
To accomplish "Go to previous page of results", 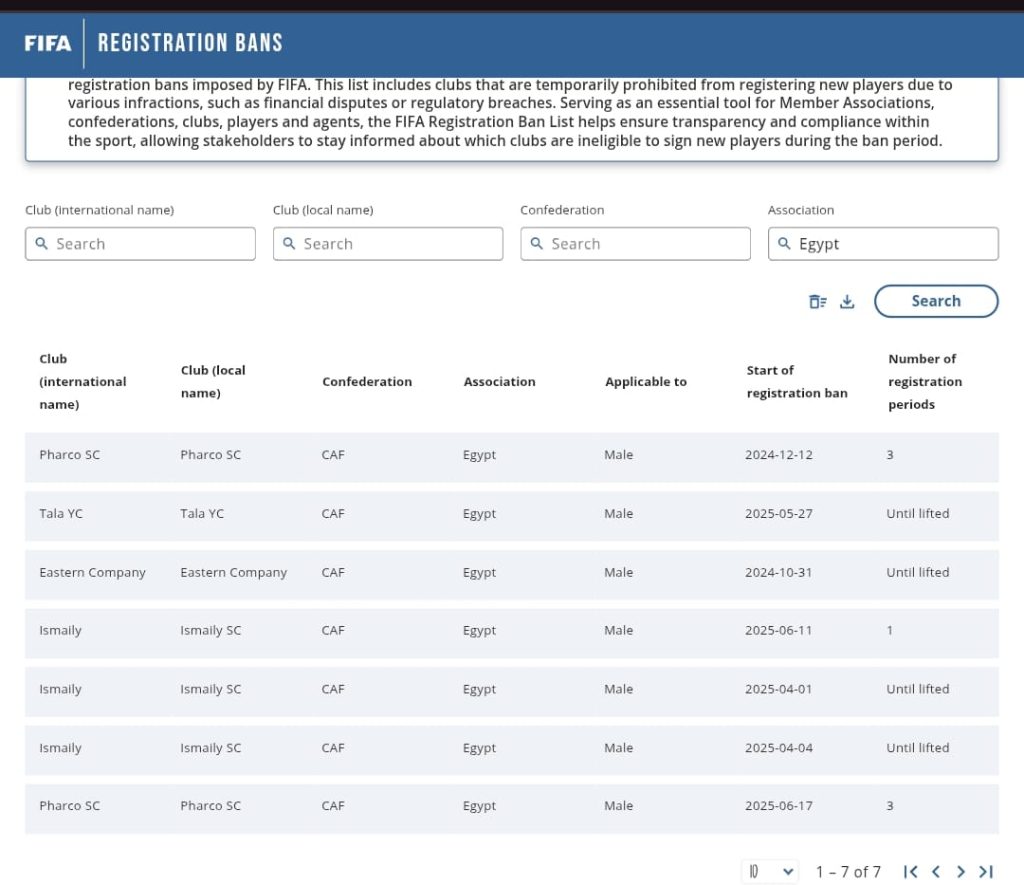I will [x=936, y=871].
